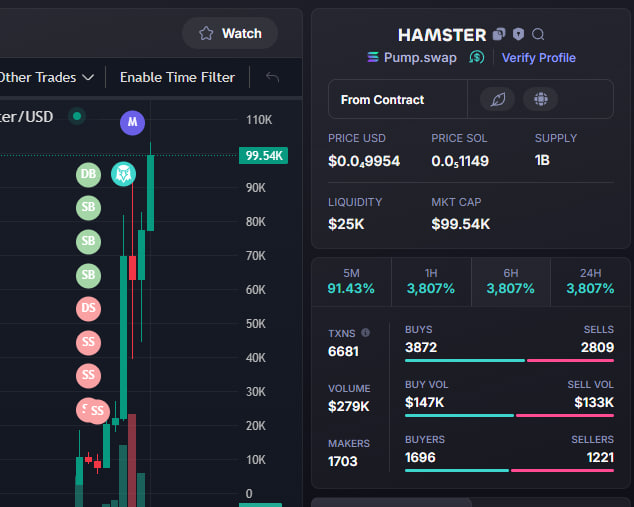Add HAMSTER to the watchlist with Watch
634x507 pixels.
(230, 33)
